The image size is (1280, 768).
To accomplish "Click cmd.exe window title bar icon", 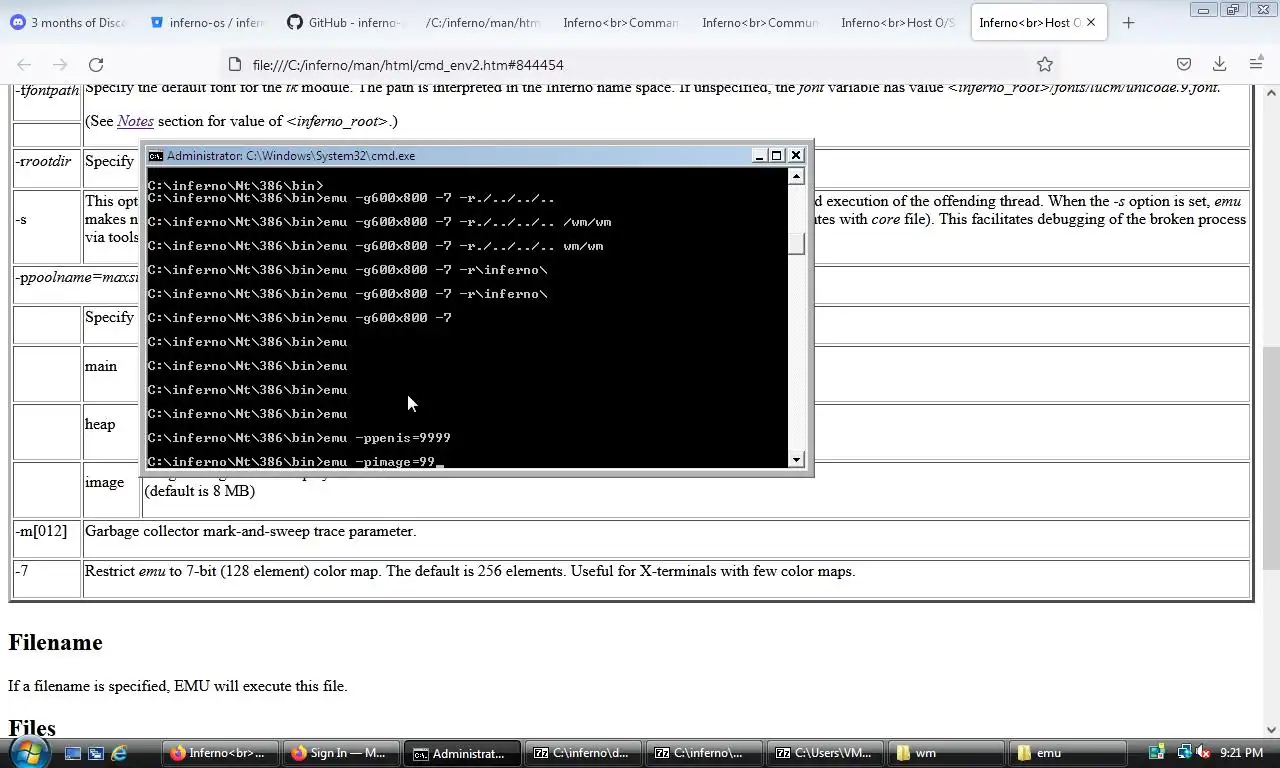I will pos(156,156).
